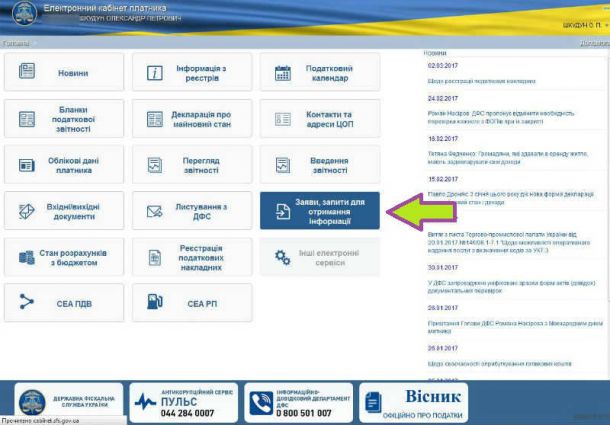Open Реєстрація податкових накладних tile
Screen dimensions: 610x425
pyautogui.click(x=192, y=257)
